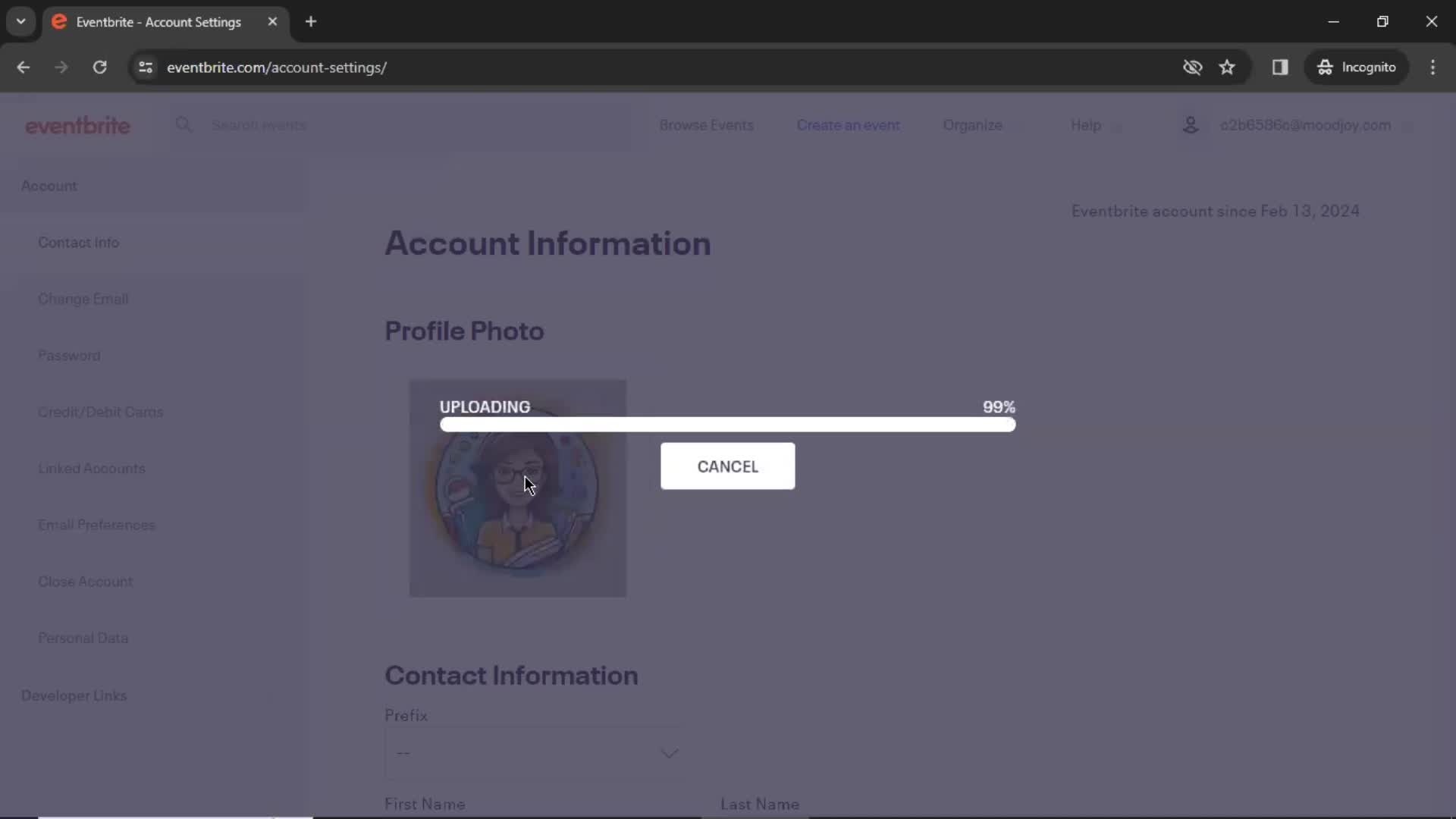Close the Eventbrite Account Settings tab
Screen dimensions: 1456x819
coord(272,22)
